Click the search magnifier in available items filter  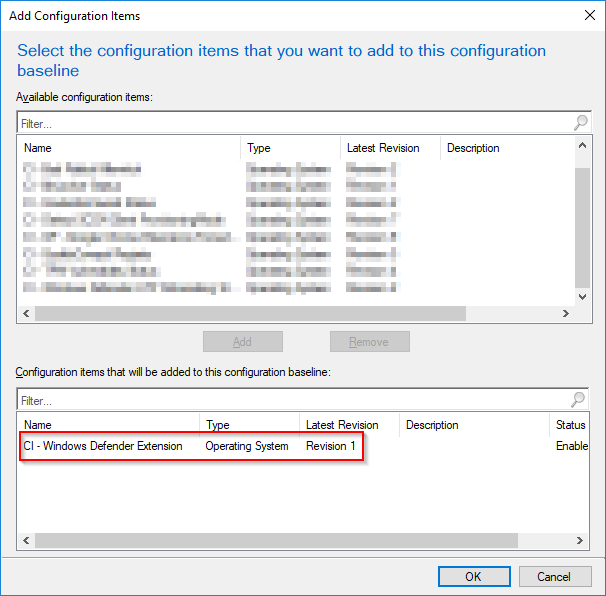tap(580, 123)
